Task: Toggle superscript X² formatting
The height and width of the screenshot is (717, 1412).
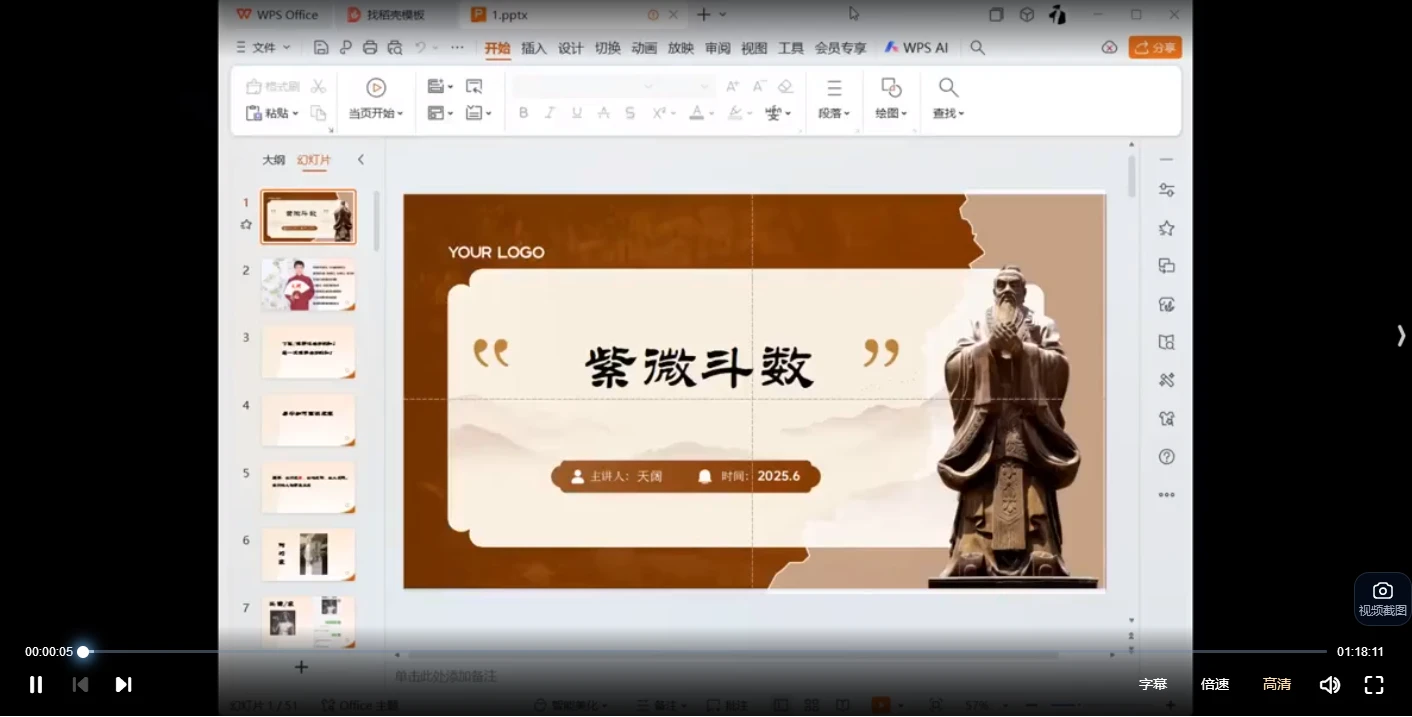Action: [x=659, y=113]
